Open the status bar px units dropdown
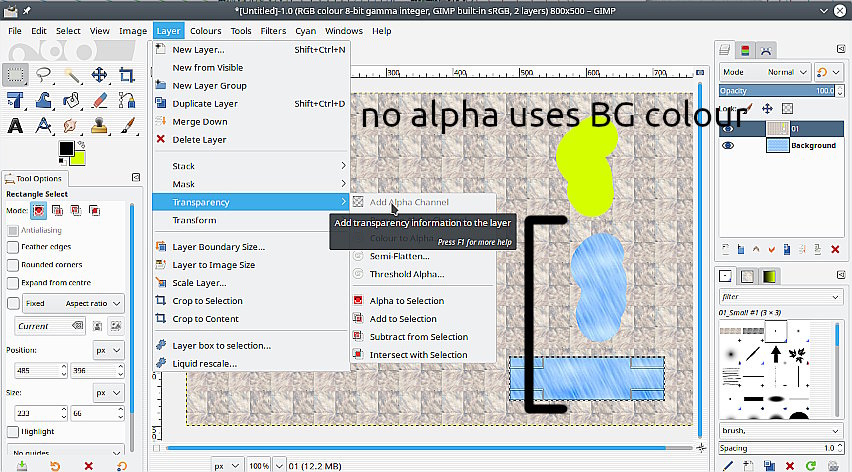The width and height of the screenshot is (852, 472). point(227,465)
